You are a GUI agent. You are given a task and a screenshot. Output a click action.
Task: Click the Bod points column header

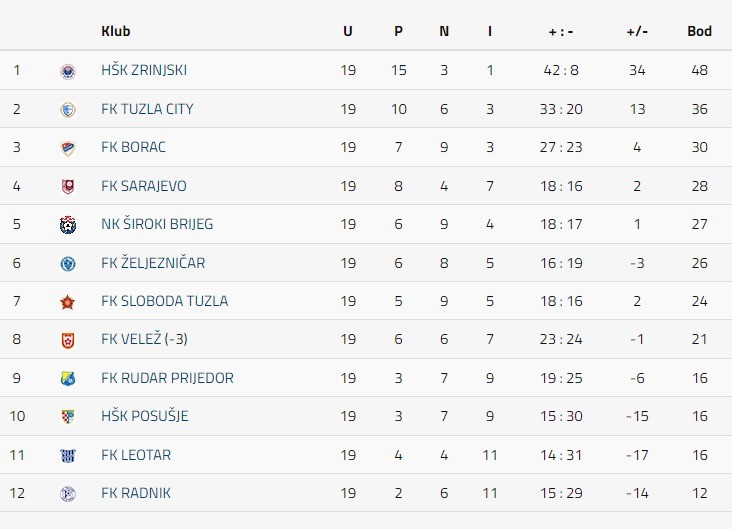[x=699, y=31]
